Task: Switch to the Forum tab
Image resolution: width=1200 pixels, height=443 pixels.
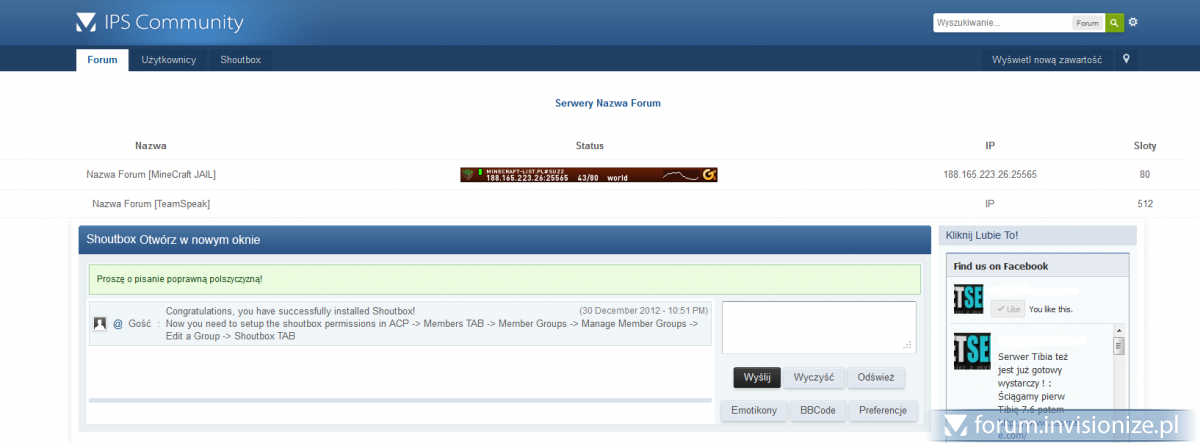Action: [102, 60]
